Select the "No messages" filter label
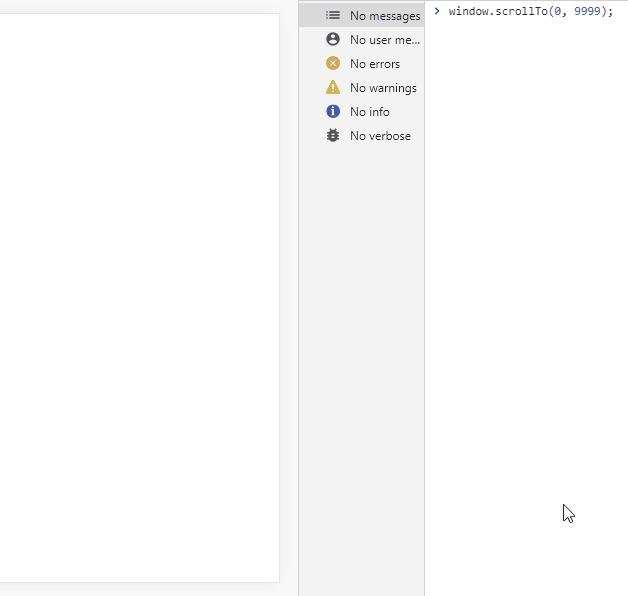 click(x=384, y=16)
